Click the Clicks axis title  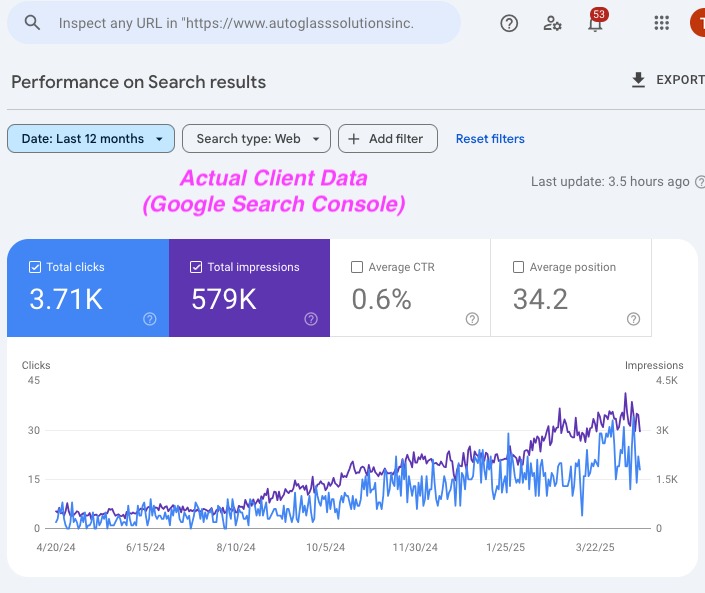36,366
